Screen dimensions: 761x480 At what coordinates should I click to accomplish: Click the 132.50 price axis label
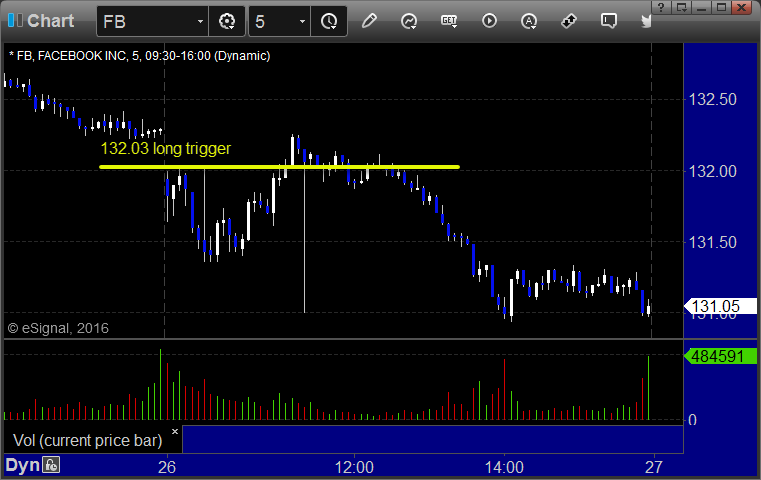tap(712, 99)
